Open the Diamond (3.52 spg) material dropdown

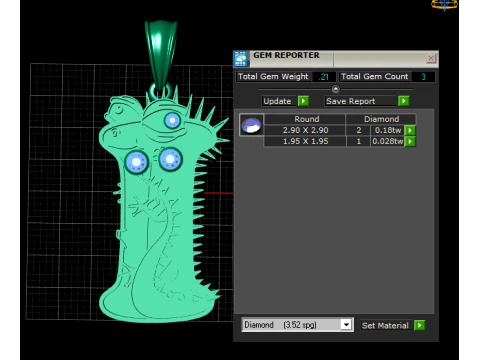tap(346, 325)
